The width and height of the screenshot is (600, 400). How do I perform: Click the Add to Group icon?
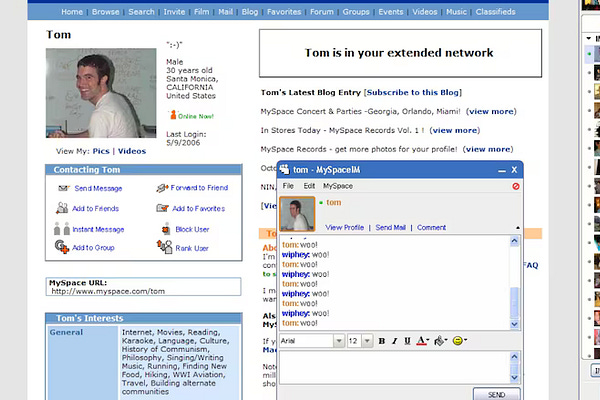[62, 247]
